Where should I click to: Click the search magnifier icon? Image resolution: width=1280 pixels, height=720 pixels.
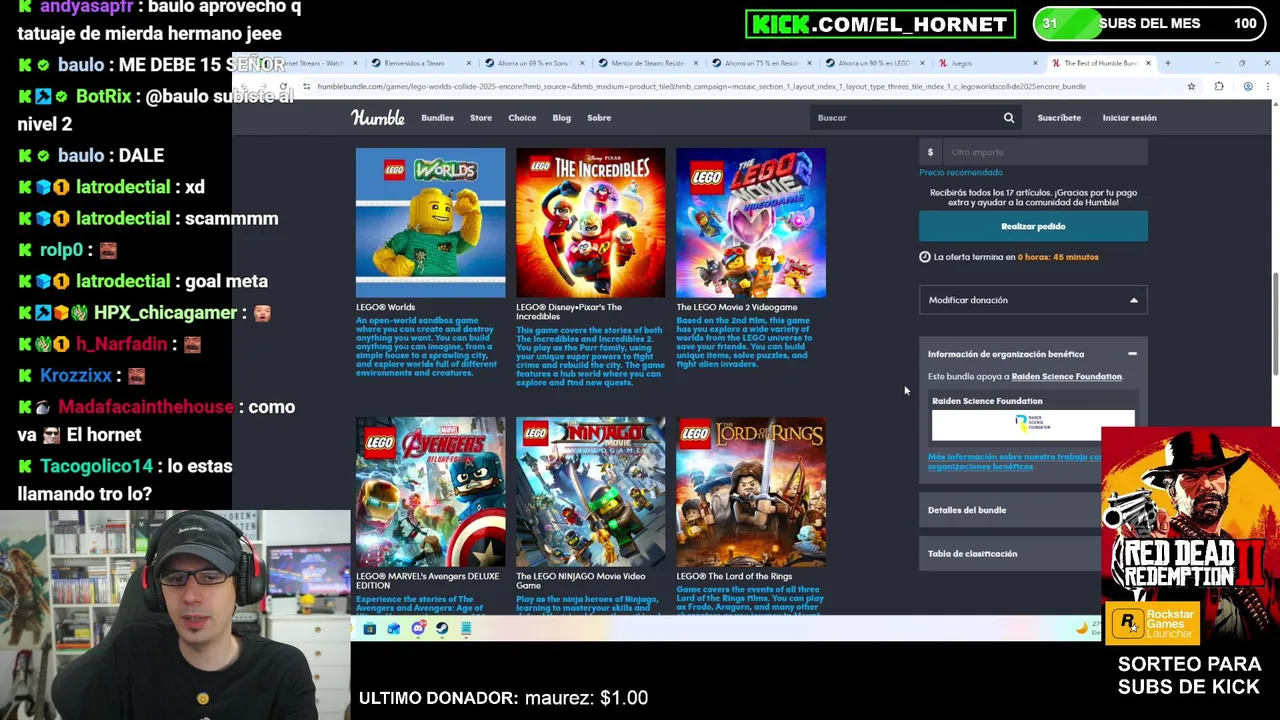tap(1009, 118)
